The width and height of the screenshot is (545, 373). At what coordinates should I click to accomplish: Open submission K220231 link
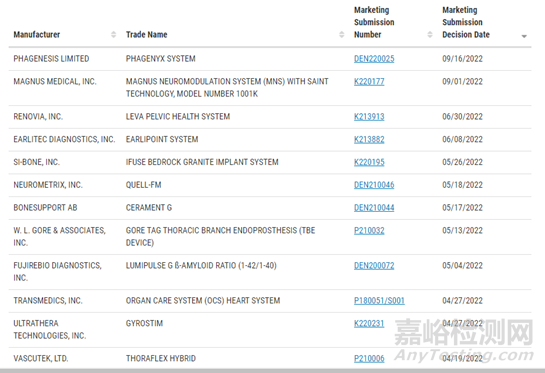click(x=369, y=324)
